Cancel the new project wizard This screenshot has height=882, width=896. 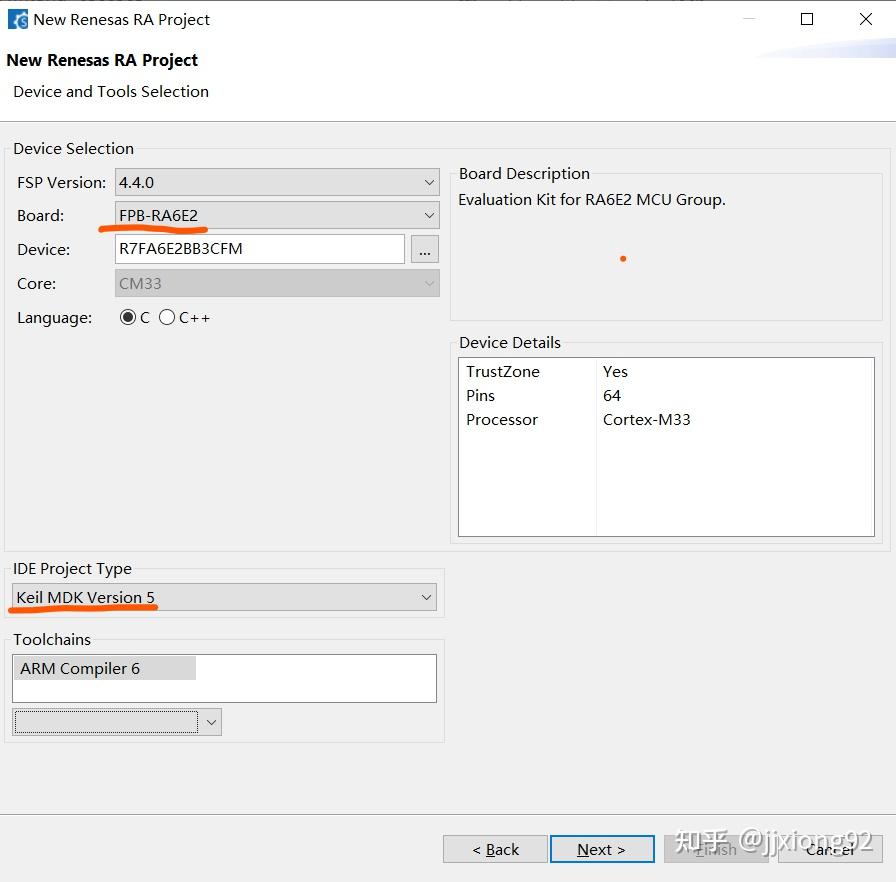coord(830,850)
